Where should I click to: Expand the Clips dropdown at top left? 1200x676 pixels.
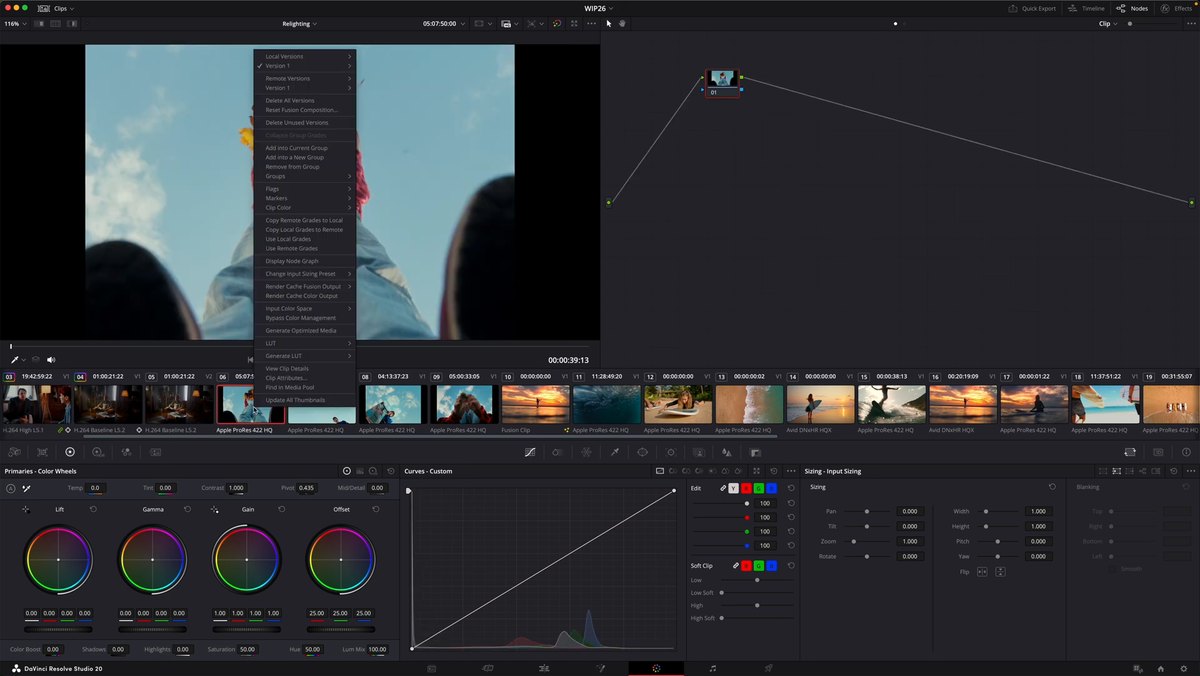tap(62, 8)
